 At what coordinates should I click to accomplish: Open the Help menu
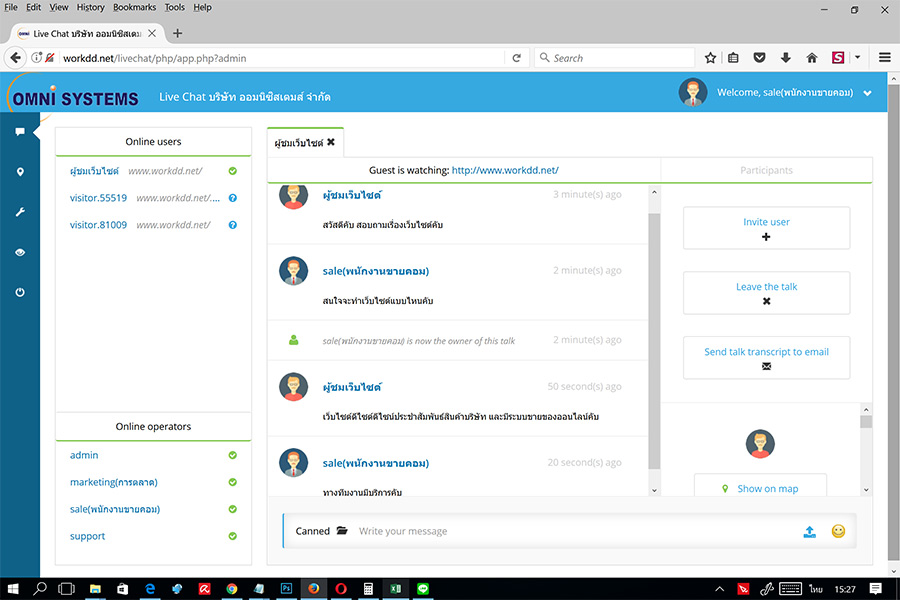coord(202,7)
